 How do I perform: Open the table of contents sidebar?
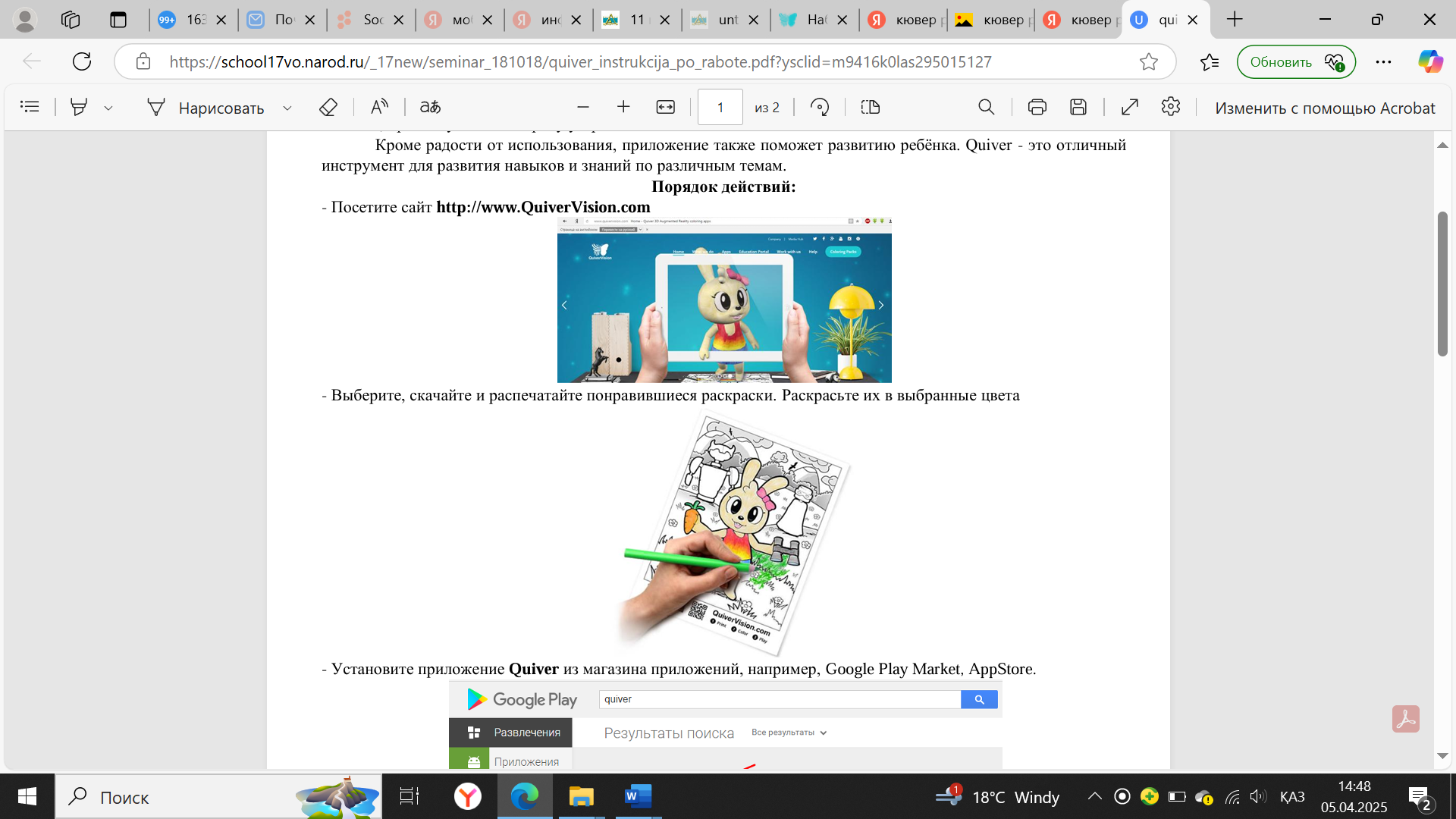point(30,107)
